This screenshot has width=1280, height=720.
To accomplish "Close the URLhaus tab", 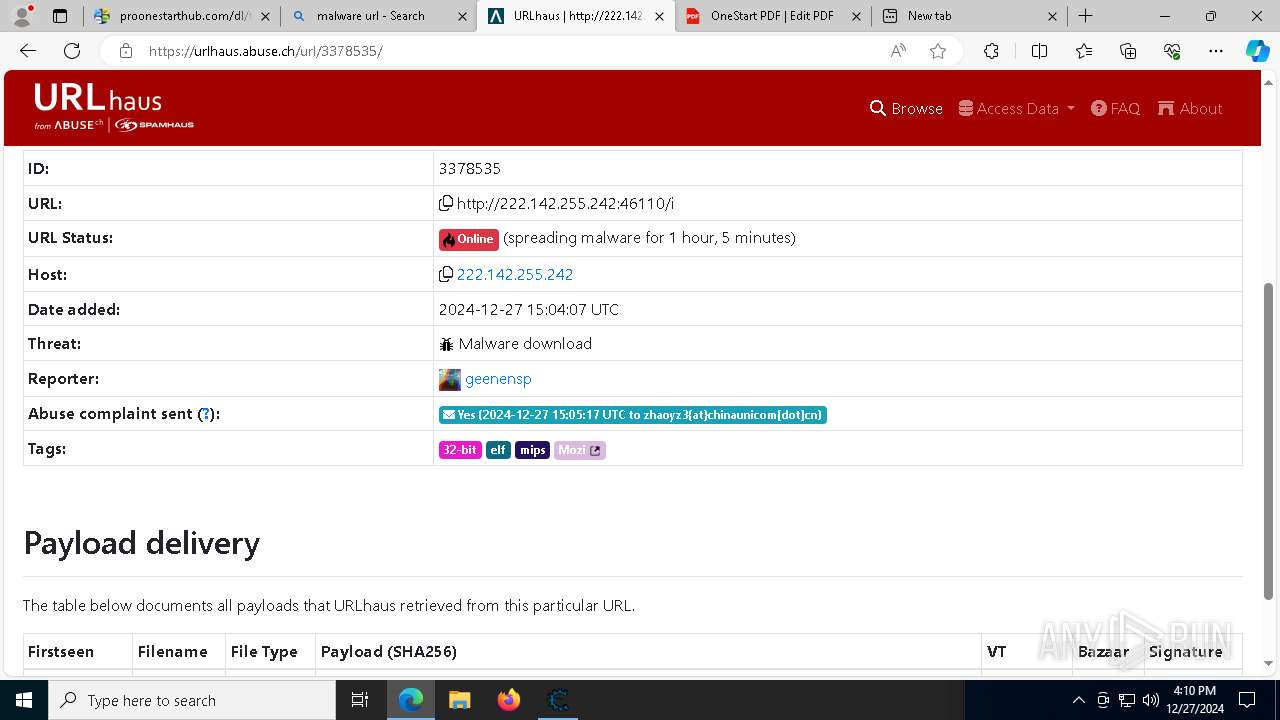I will point(659,16).
